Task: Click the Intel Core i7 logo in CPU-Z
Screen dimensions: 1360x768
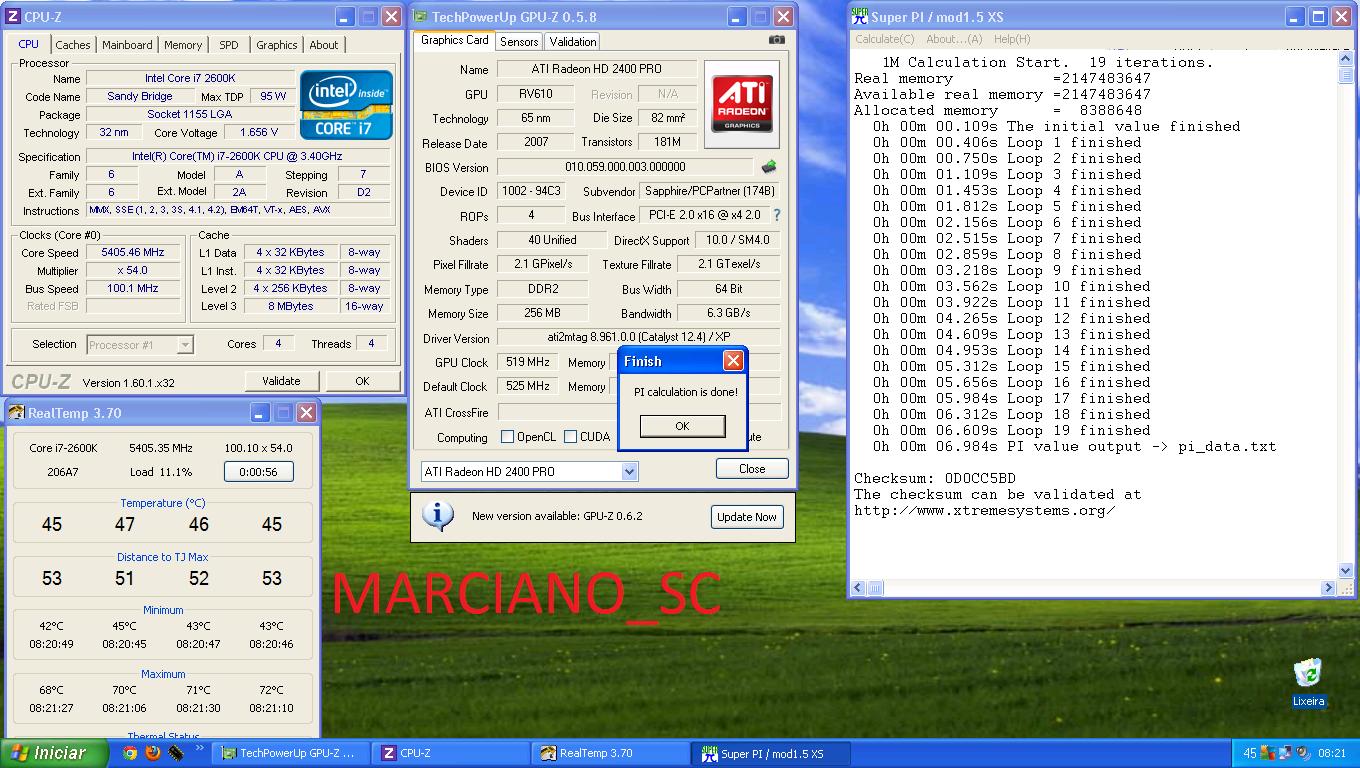Action: (x=347, y=104)
